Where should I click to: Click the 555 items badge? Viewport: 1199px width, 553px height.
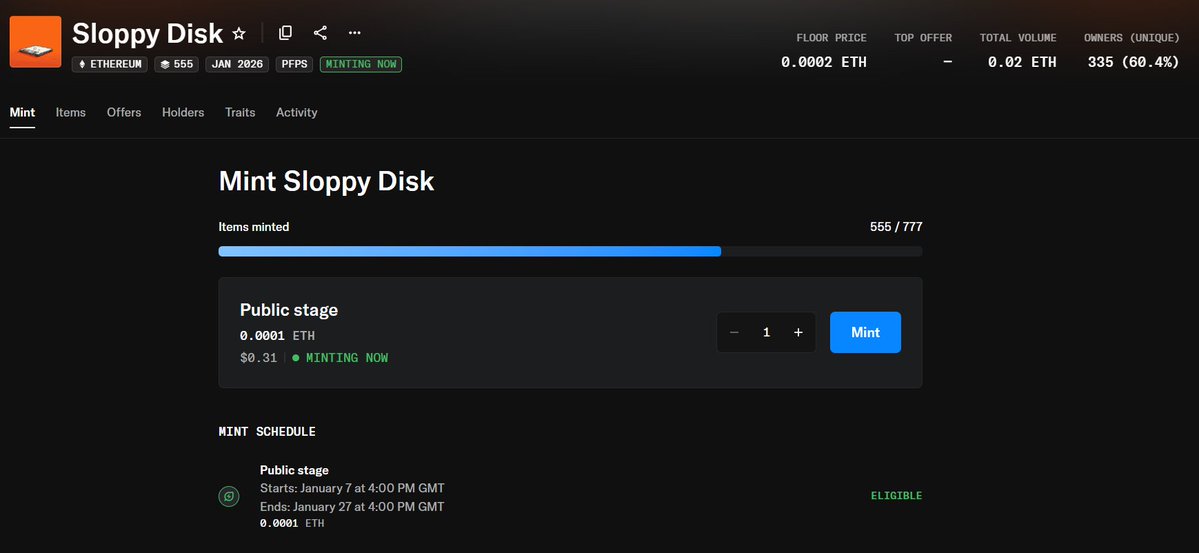pos(177,64)
